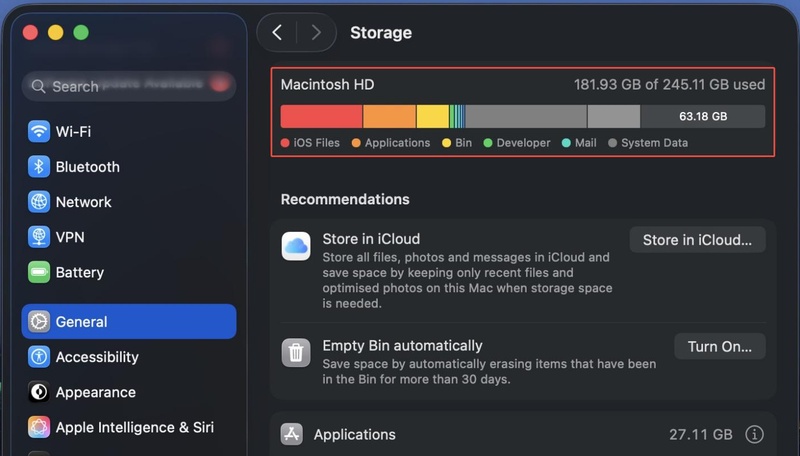This screenshot has height=456, width=800.
Task: Select the General gear icon
Action: coord(39,321)
